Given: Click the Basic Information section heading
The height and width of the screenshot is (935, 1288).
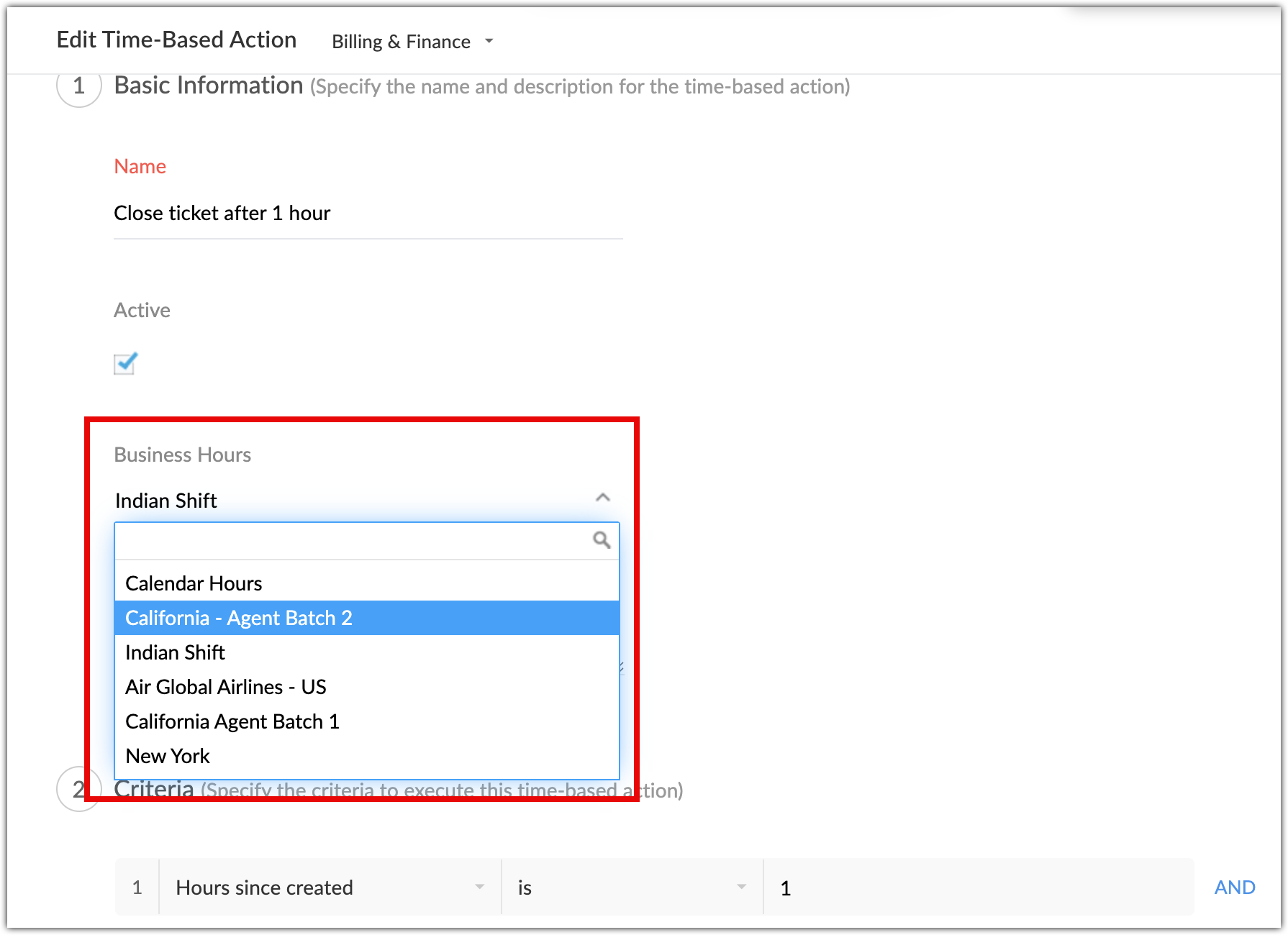Looking at the screenshot, I should (x=209, y=86).
